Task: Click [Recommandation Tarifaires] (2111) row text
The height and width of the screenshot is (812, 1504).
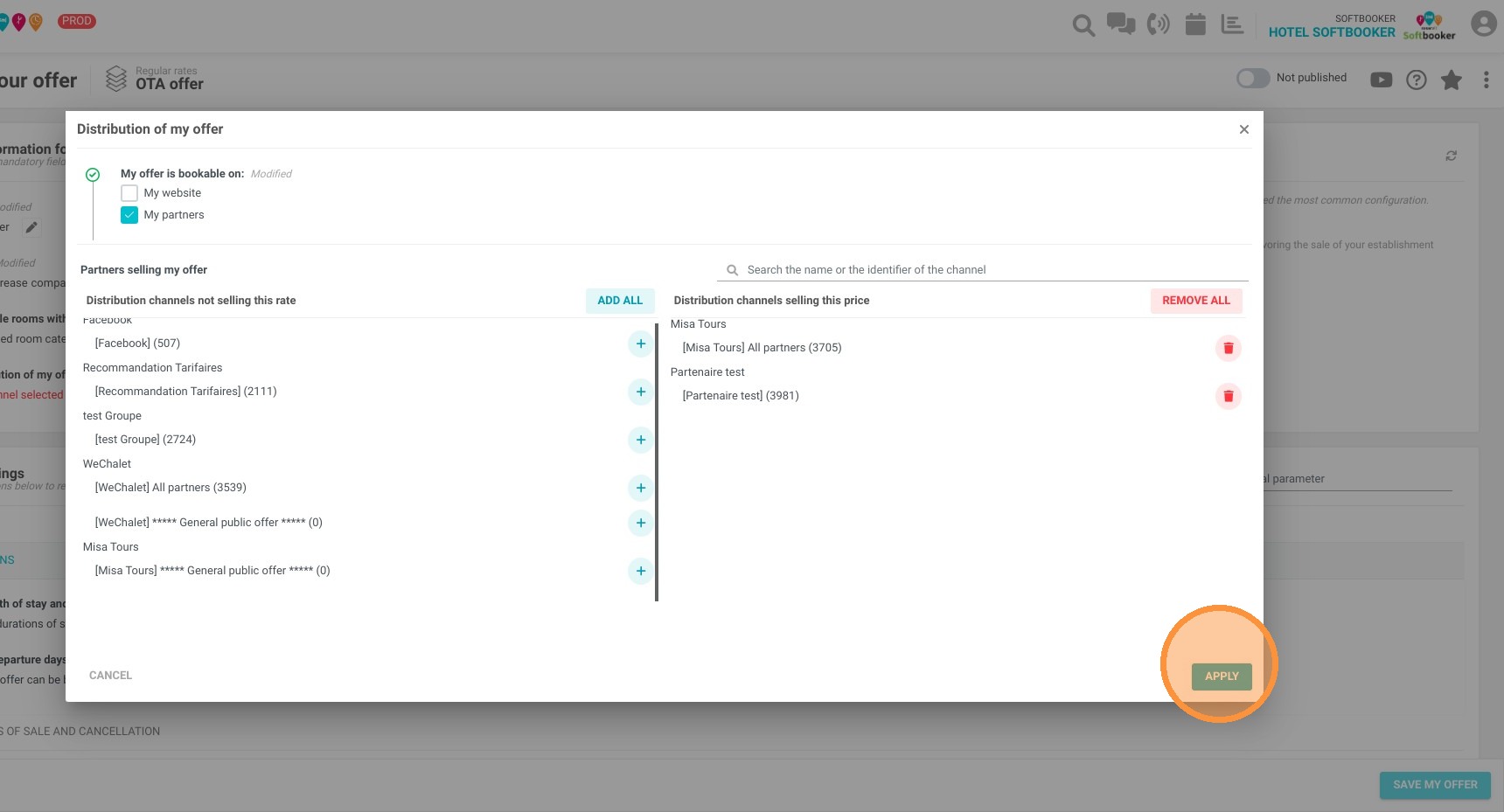Action: pyautogui.click(x=185, y=392)
